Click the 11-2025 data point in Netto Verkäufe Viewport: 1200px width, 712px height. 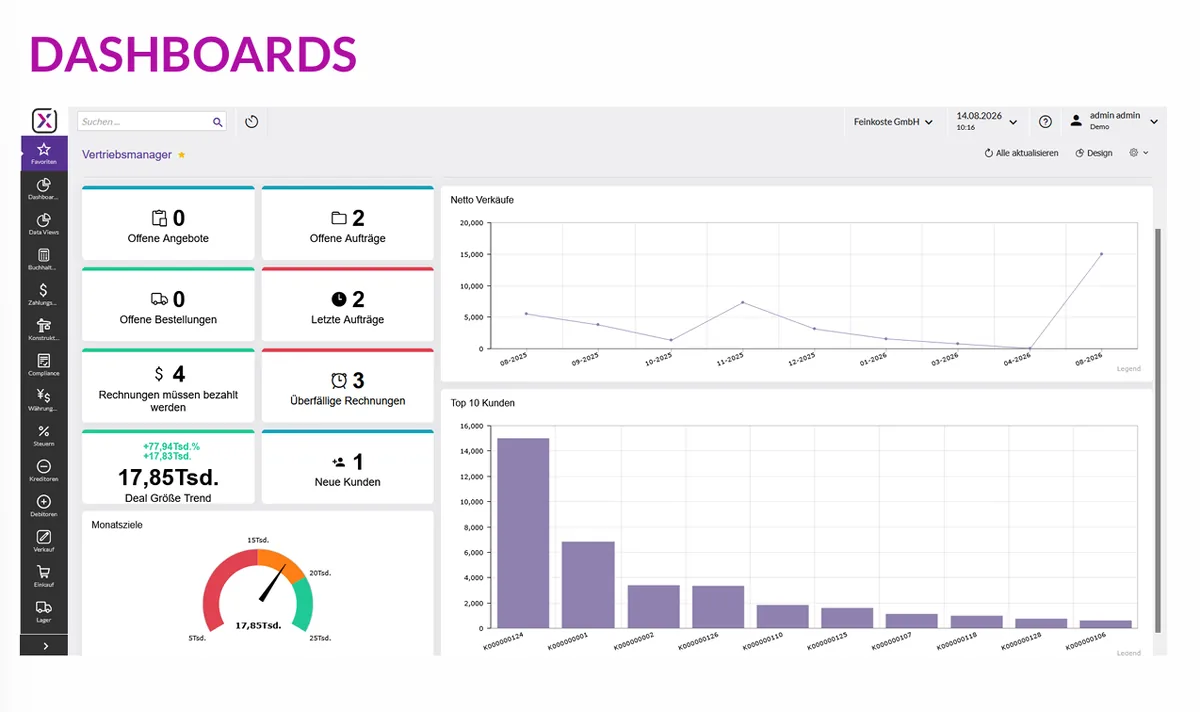[x=742, y=302]
